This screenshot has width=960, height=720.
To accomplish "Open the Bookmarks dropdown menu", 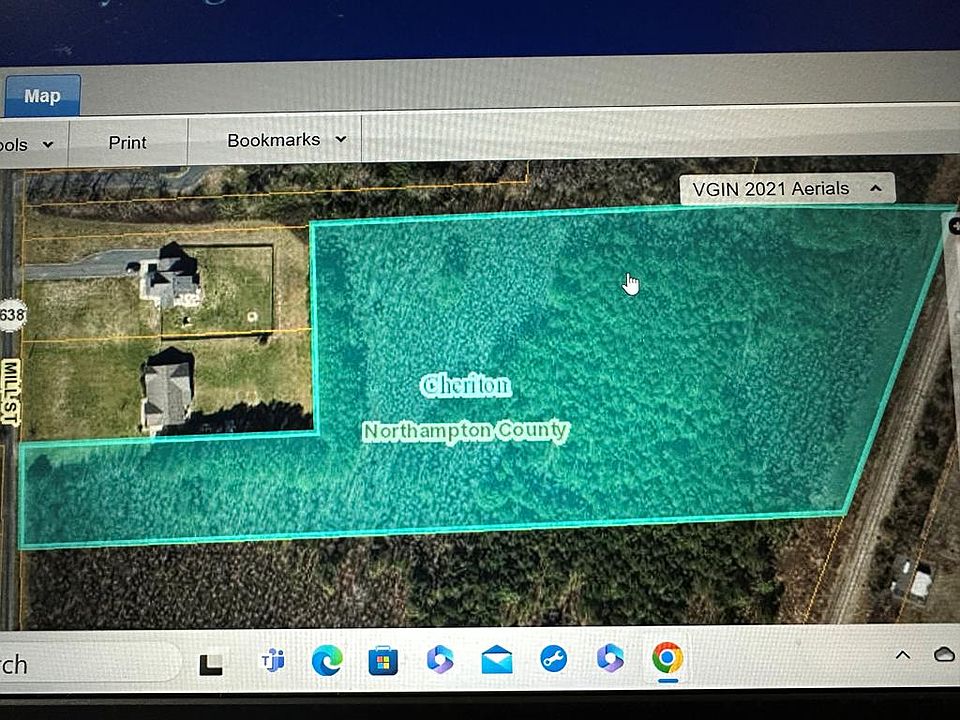I will (x=286, y=140).
